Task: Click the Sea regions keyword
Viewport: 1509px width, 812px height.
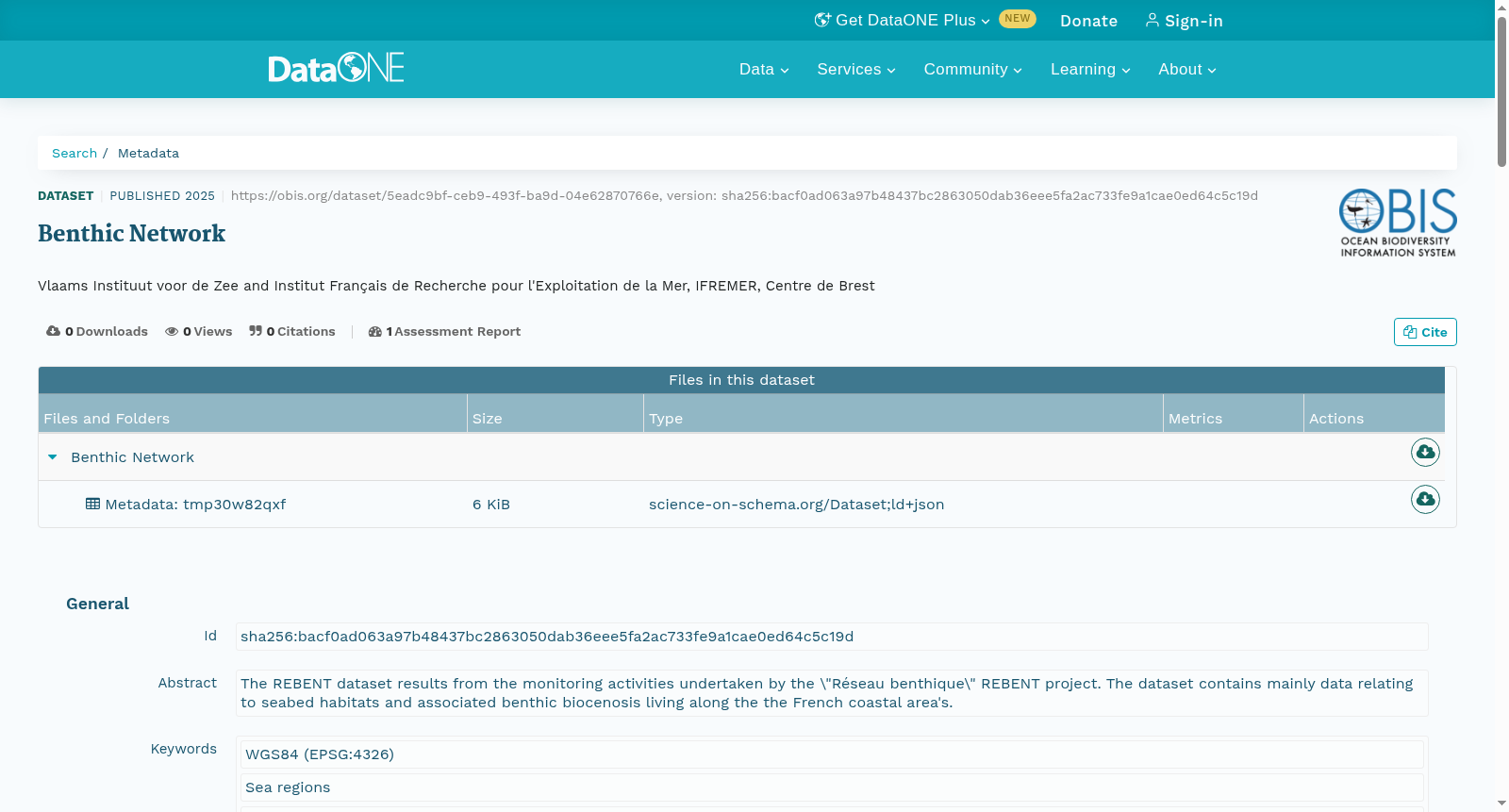Action: tap(832, 787)
